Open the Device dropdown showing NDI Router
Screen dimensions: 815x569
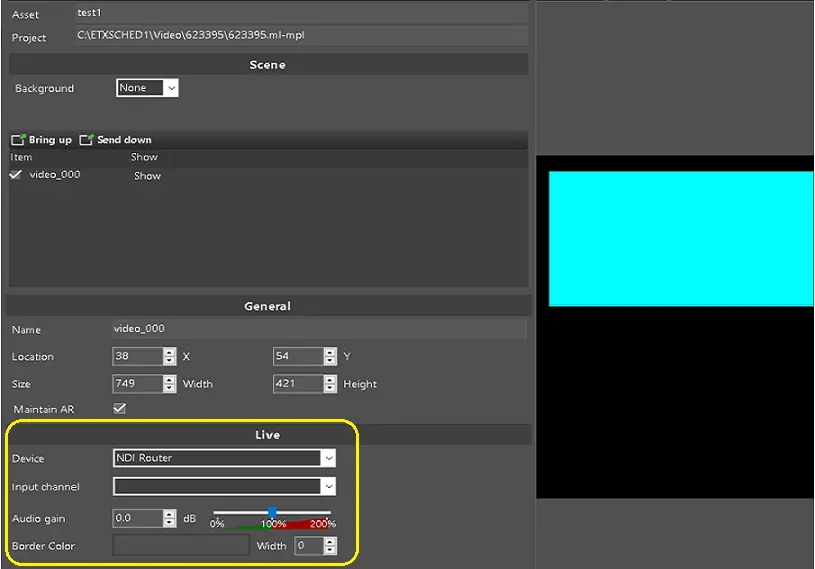[224, 458]
